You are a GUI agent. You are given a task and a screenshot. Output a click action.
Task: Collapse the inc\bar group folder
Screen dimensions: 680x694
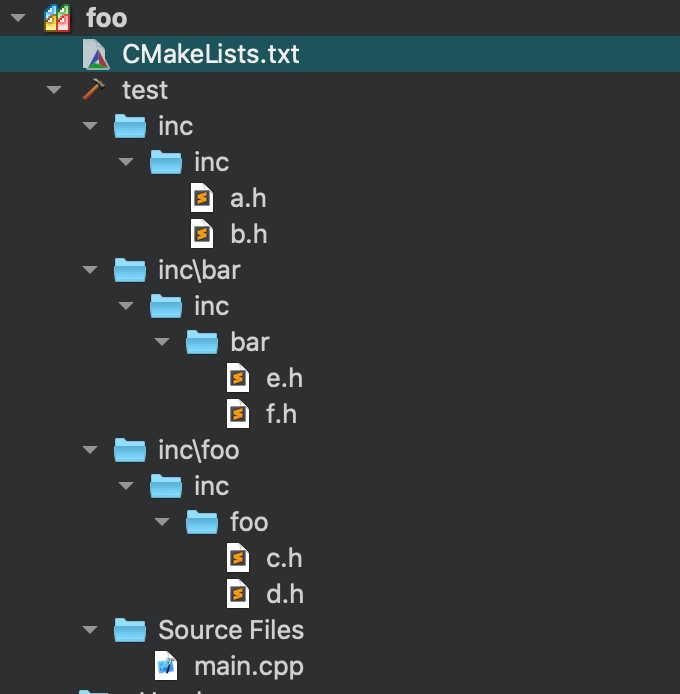[x=90, y=270]
